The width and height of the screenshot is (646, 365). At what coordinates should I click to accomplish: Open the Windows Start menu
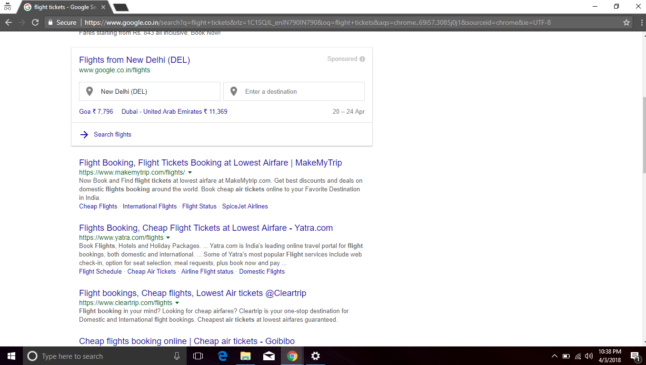click(11, 356)
